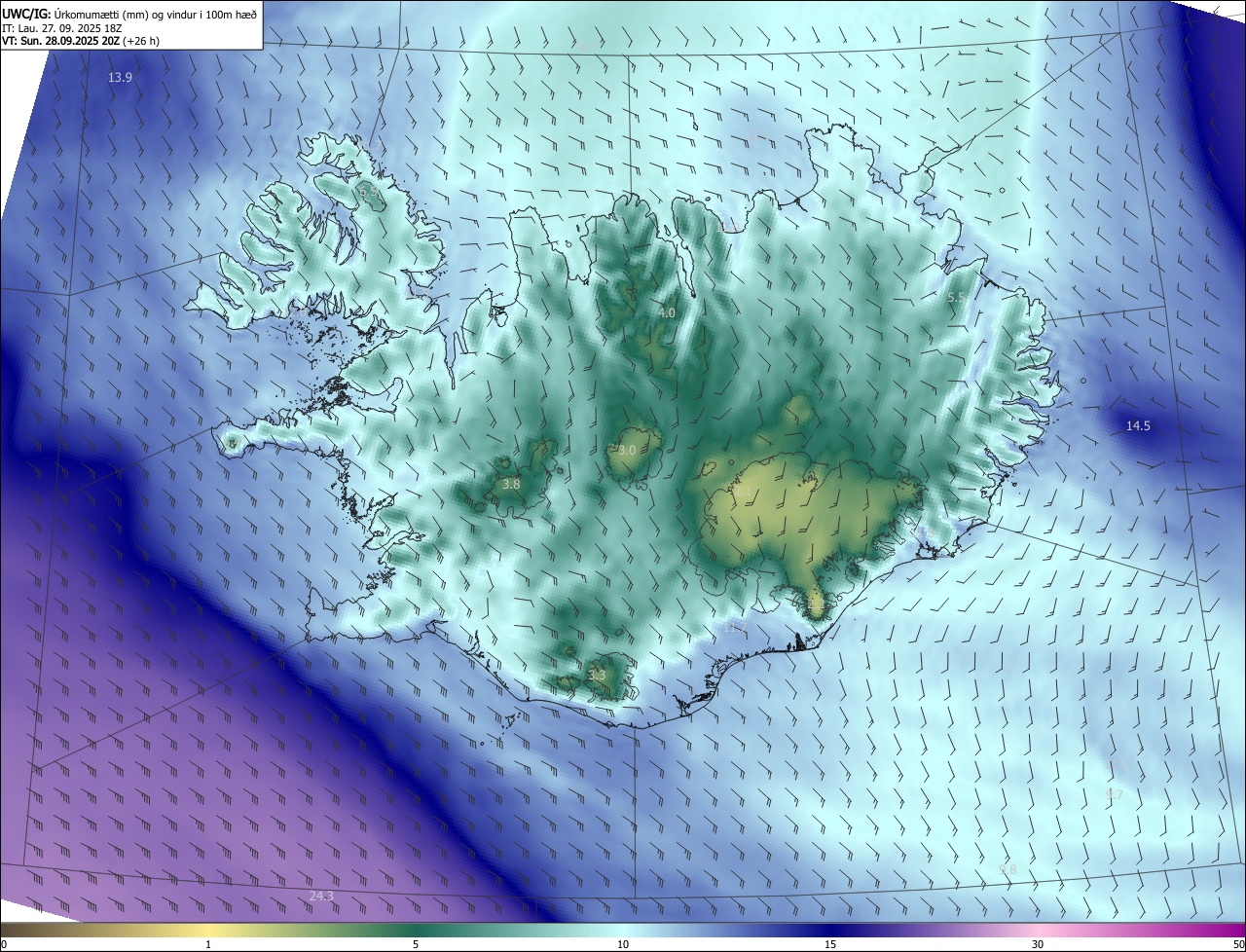Click the 24.3 value label on the map

click(321, 896)
